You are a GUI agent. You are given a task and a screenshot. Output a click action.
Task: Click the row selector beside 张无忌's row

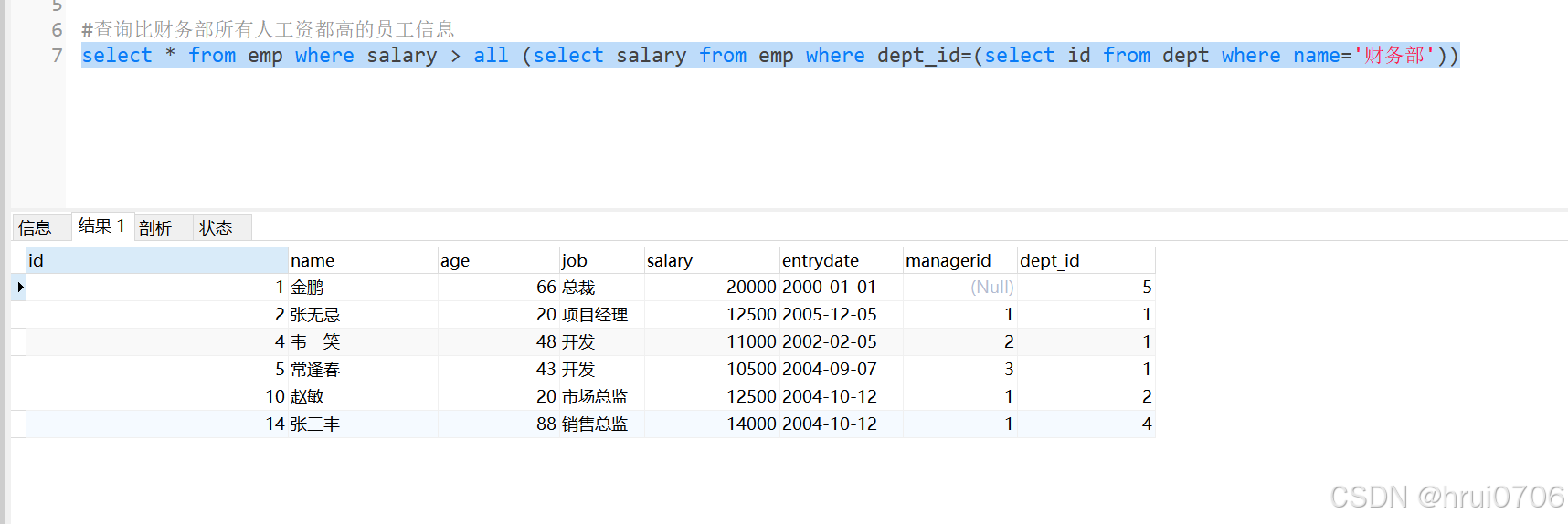click(x=19, y=315)
